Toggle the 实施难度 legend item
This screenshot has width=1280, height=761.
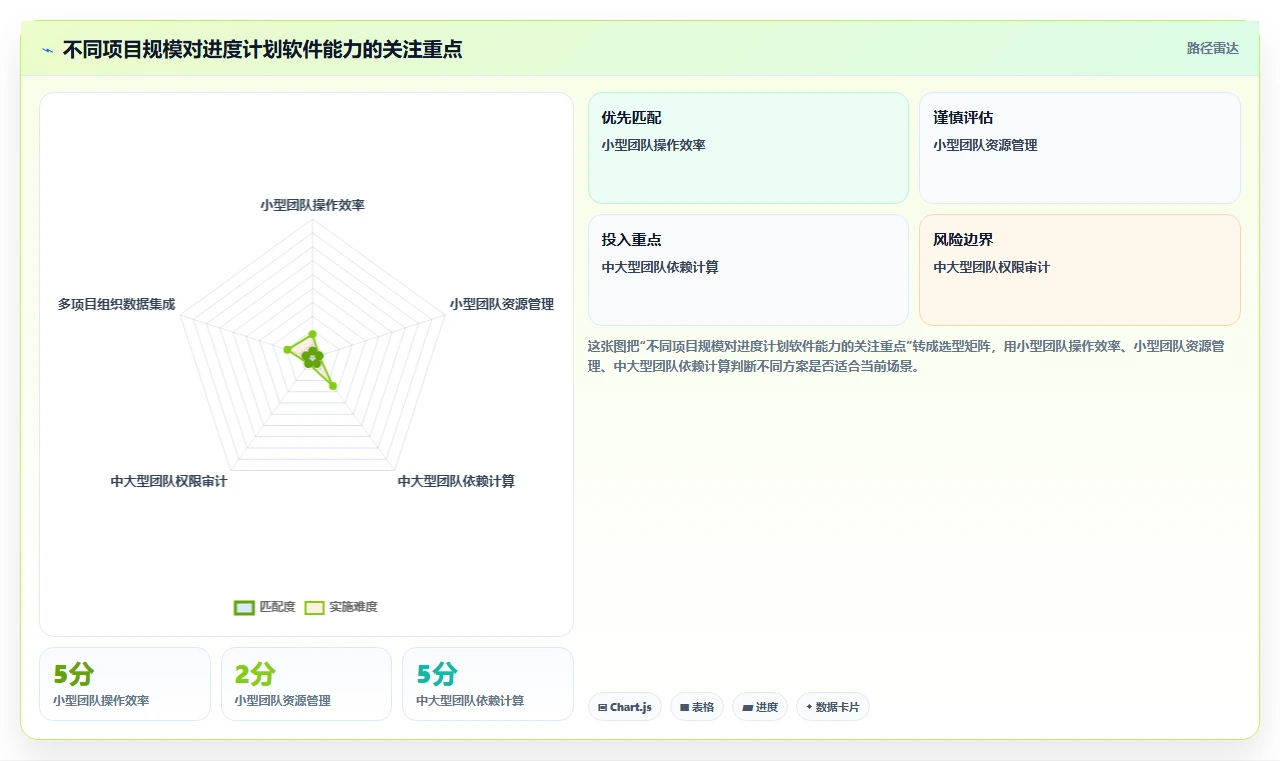click(341, 607)
